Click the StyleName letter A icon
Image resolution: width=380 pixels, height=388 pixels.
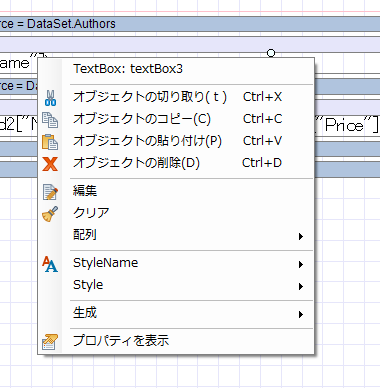coord(50,264)
